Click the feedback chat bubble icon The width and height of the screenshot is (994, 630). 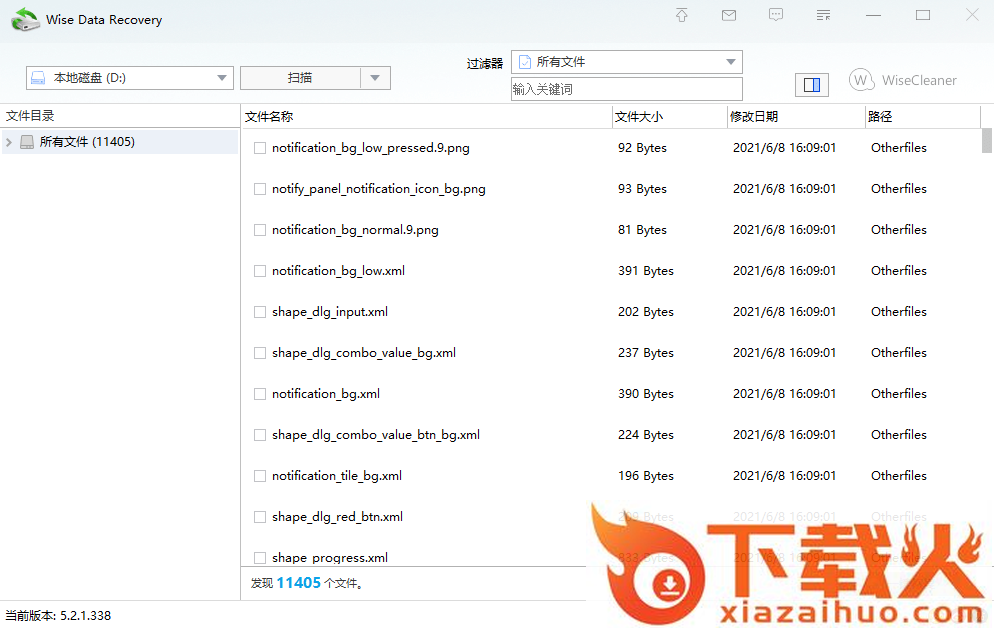point(776,15)
